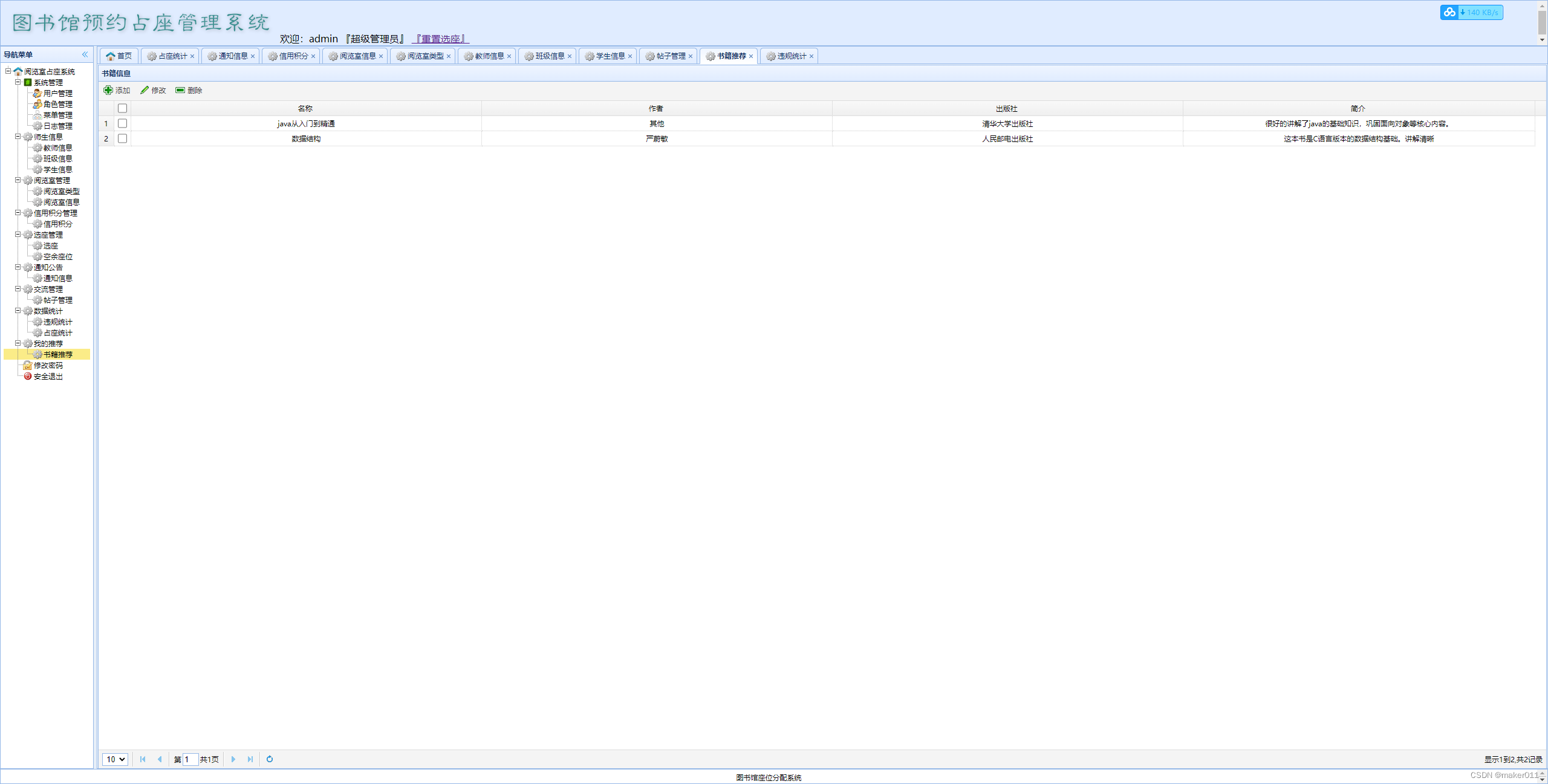Close the 帖子管理 tab
The image size is (1548, 784).
coord(691,56)
